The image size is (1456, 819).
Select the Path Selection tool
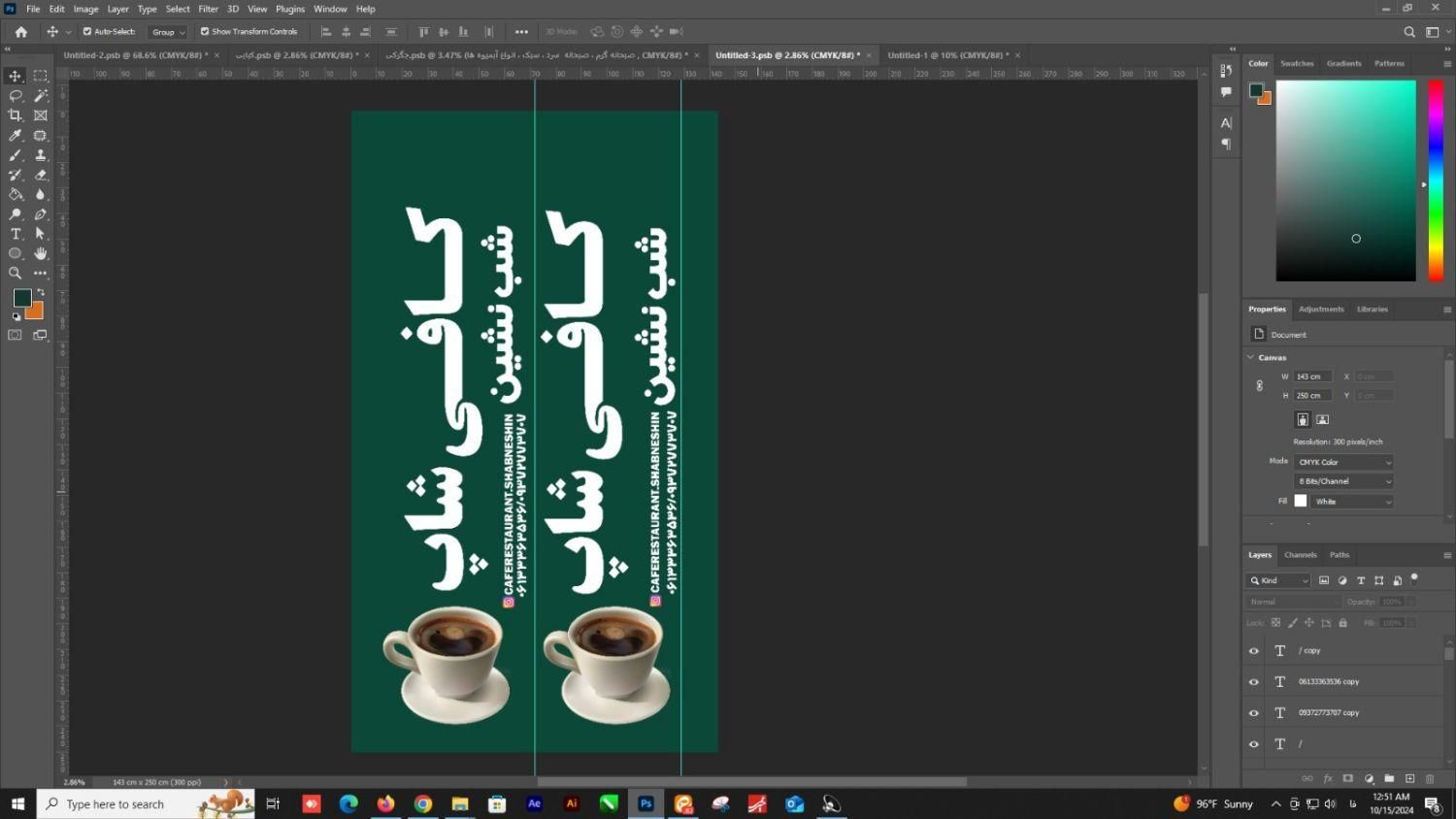click(x=41, y=234)
